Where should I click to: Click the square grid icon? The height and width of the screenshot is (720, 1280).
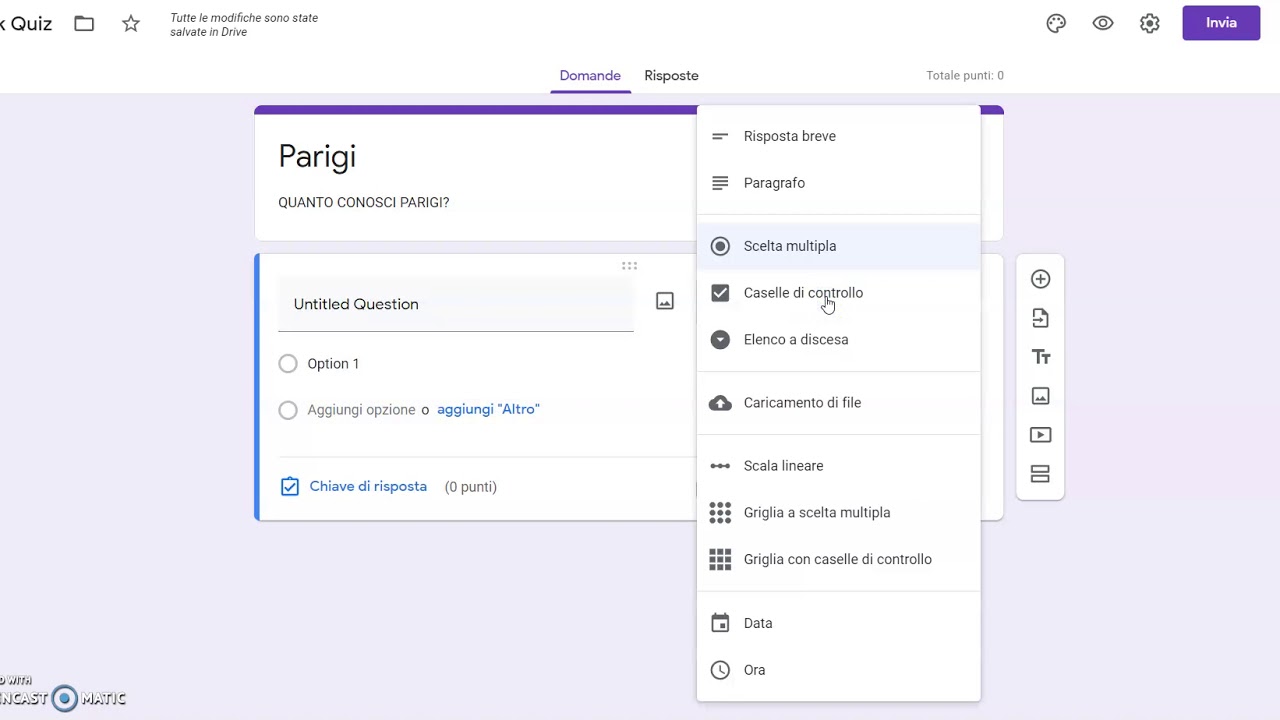(720, 560)
